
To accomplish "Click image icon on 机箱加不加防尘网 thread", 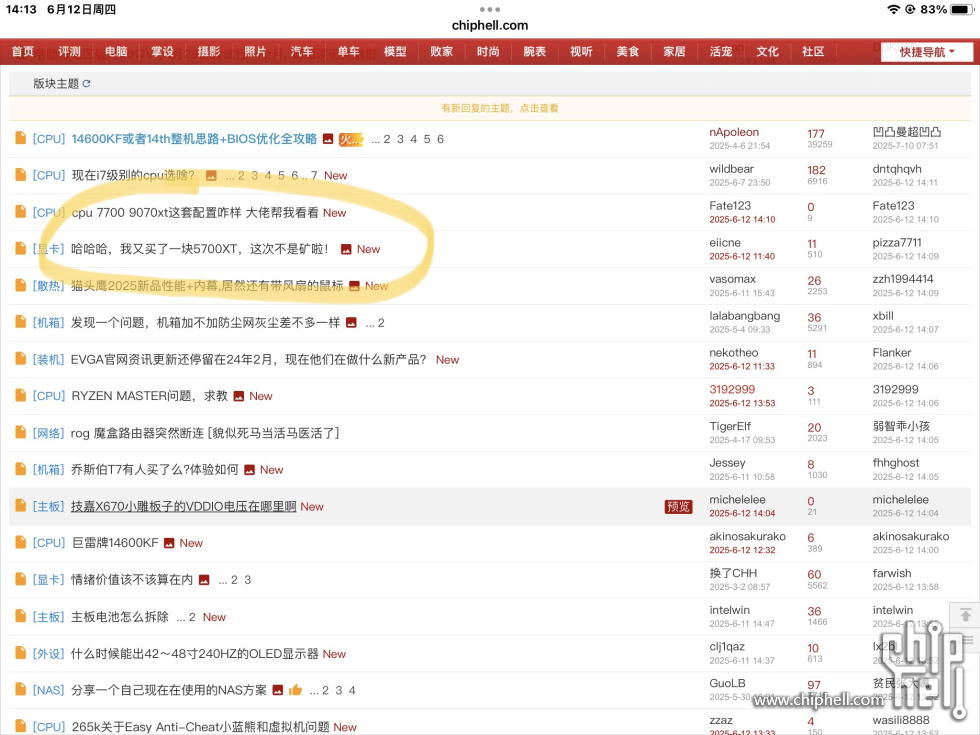I will pos(351,322).
